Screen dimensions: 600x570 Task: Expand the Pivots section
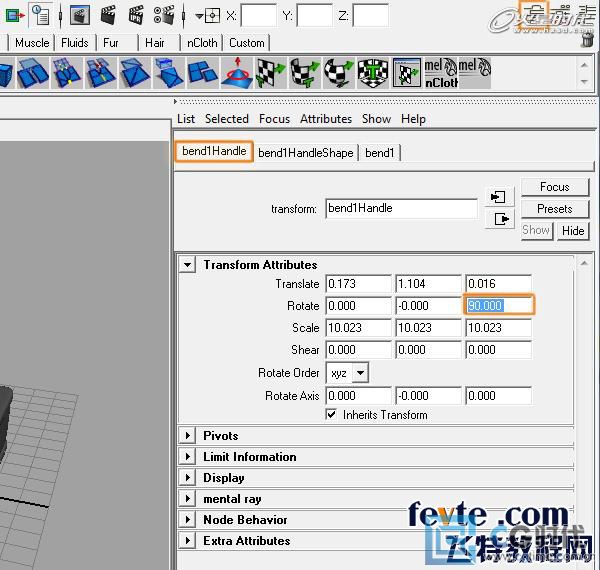point(188,435)
